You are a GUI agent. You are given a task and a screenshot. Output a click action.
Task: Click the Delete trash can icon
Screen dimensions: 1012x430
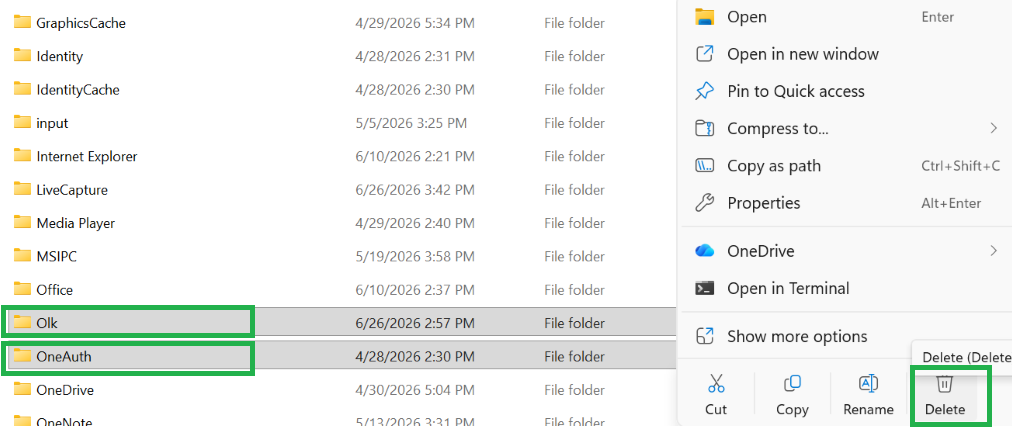tap(944, 383)
